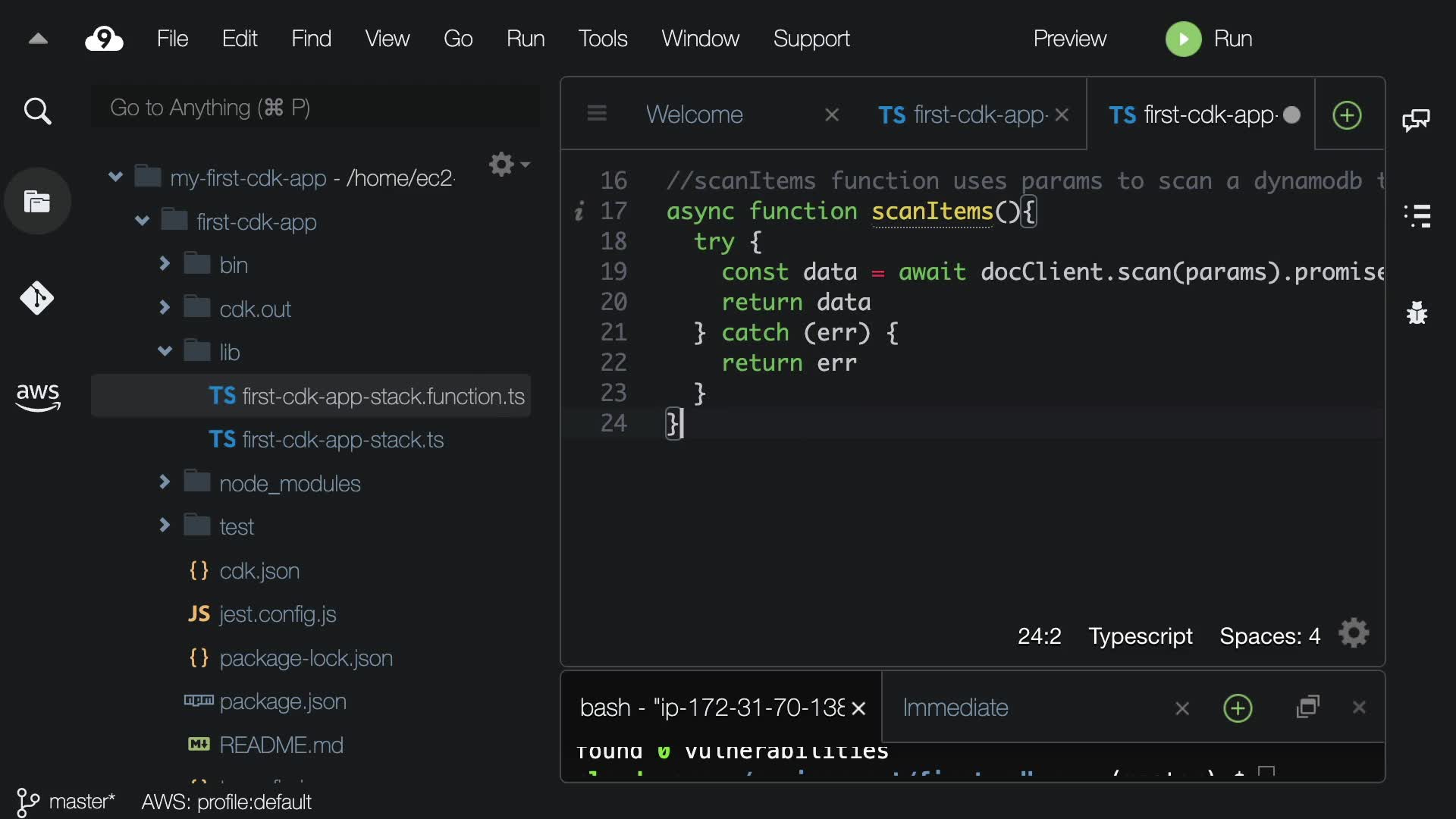This screenshot has width=1456, height=819.
Task: Open the Debugger bug icon
Action: pos(1417,312)
